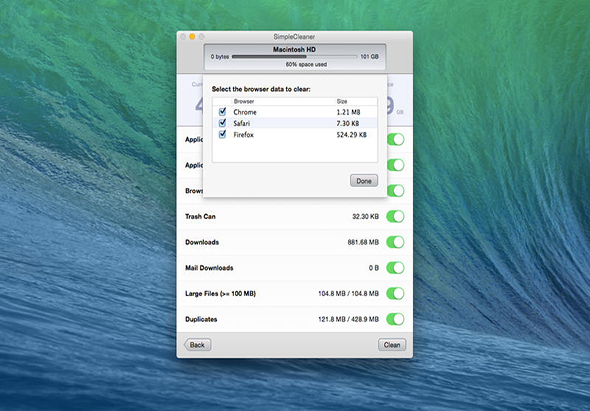Click the Size column header
Viewport: 590px width, 411px height.
click(x=342, y=101)
